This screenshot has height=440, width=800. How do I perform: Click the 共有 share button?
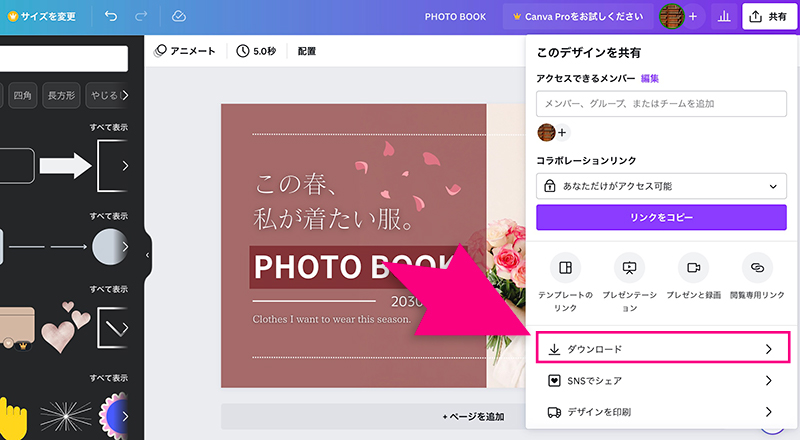click(768, 17)
